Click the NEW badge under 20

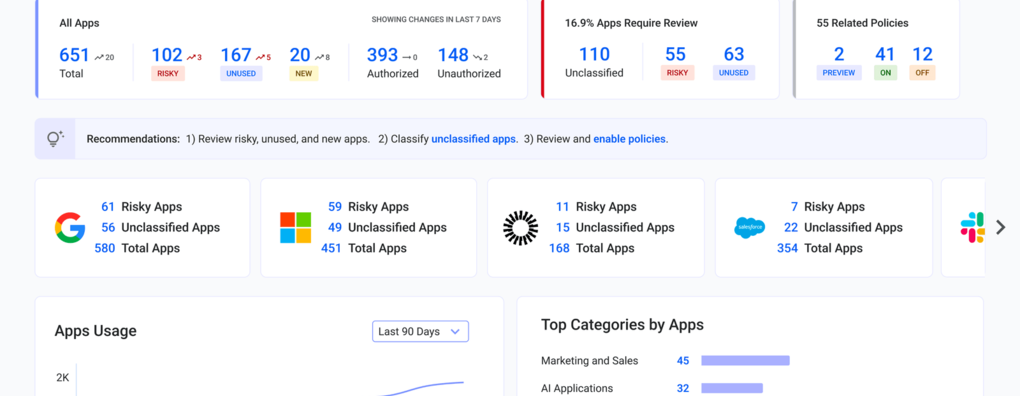pyautogui.click(x=304, y=73)
